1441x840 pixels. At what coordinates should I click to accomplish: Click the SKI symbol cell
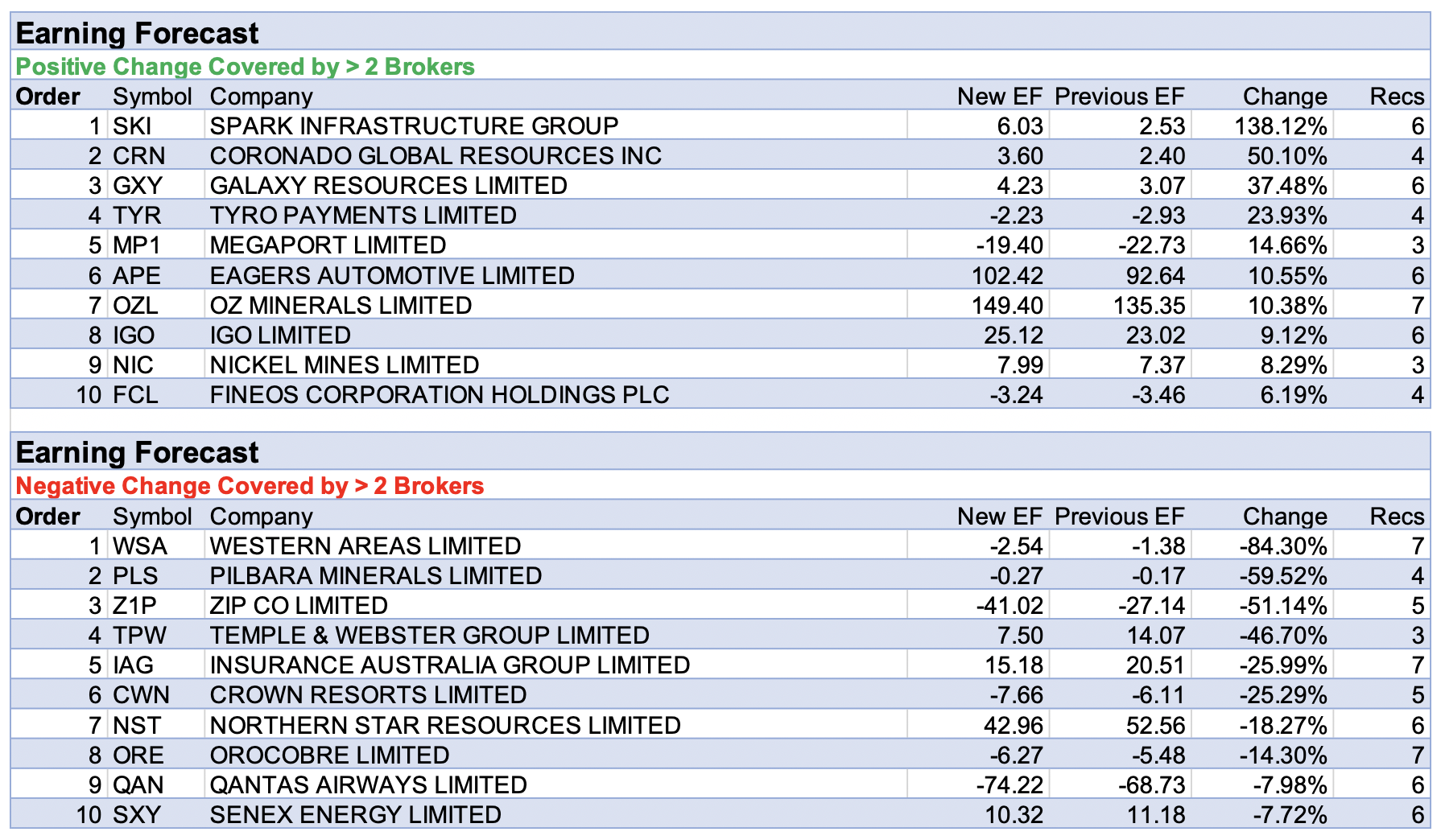133,126
